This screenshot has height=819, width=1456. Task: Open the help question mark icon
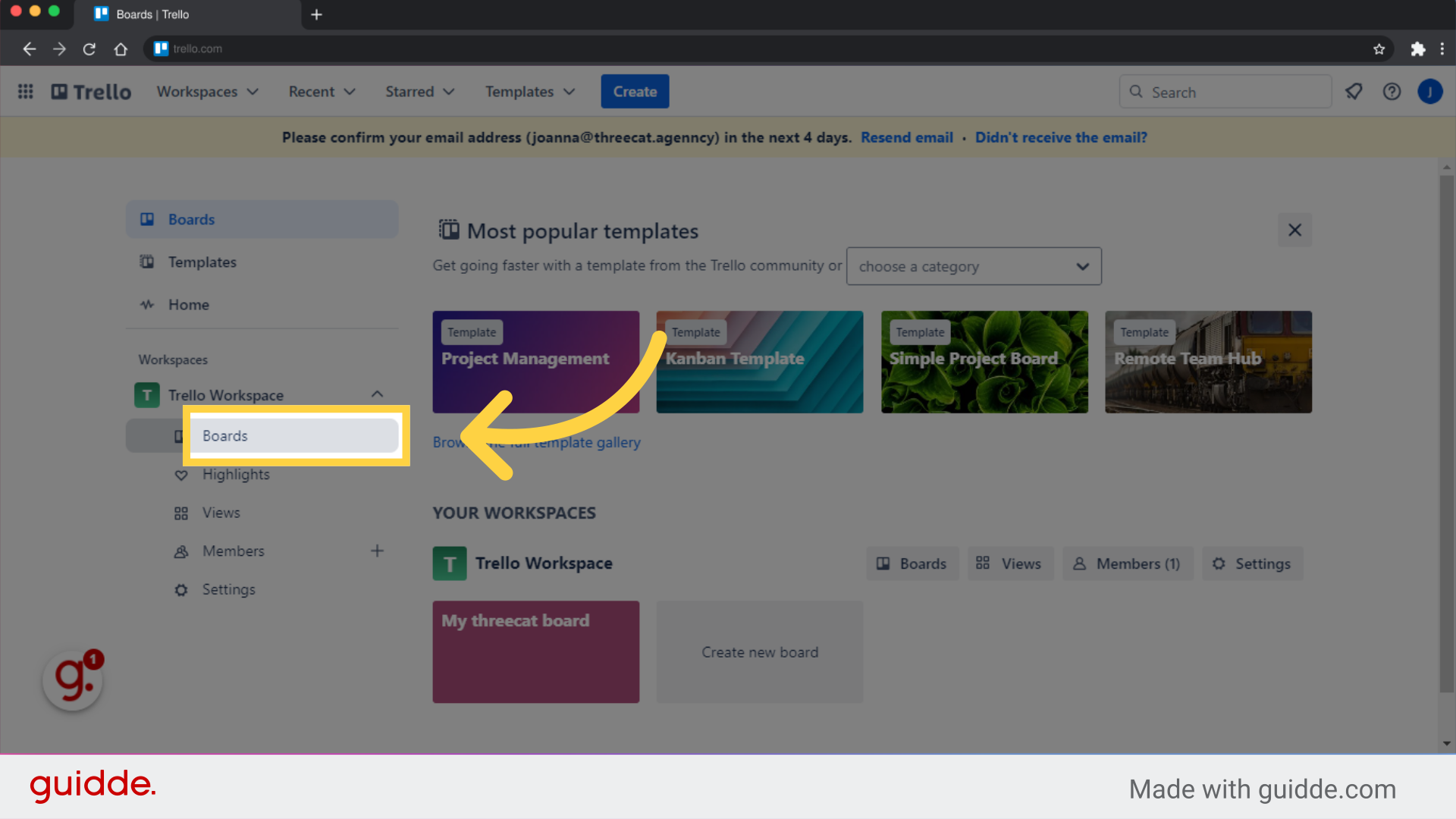tap(1392, 91)
